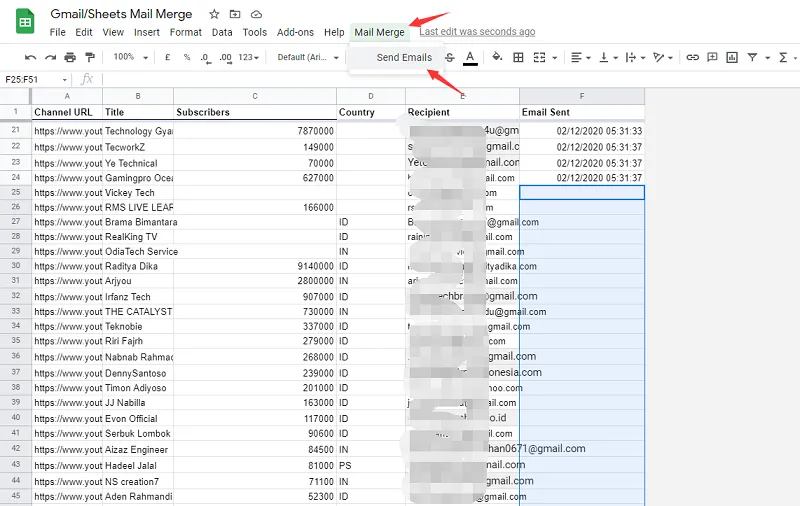Click the print icon
This screenshot has width=800, height=506.
(70, 57)
